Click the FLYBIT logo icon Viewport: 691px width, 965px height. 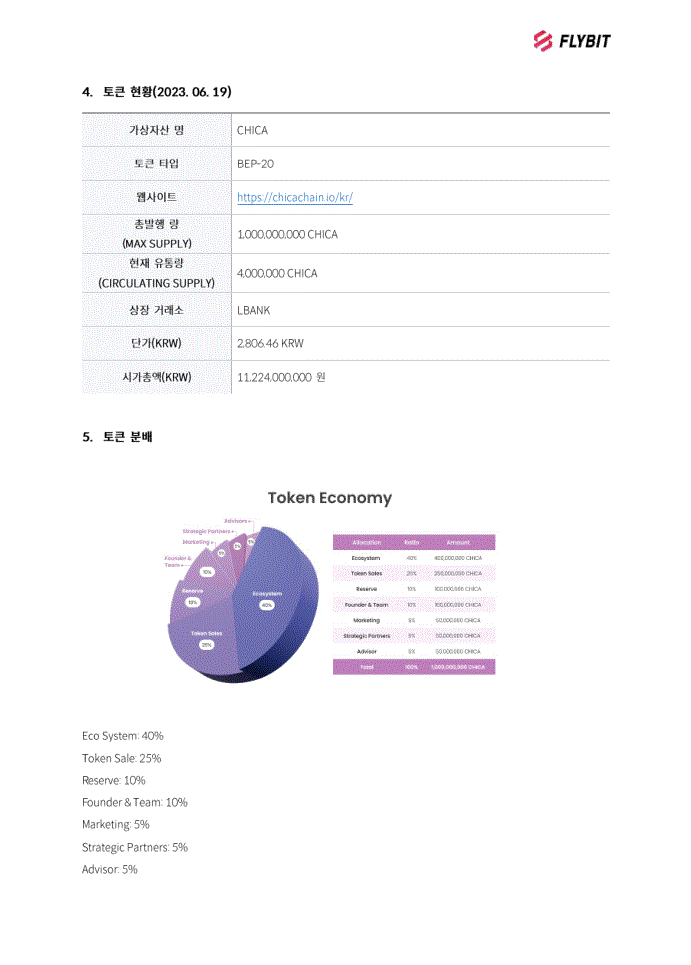pos(543,41)
